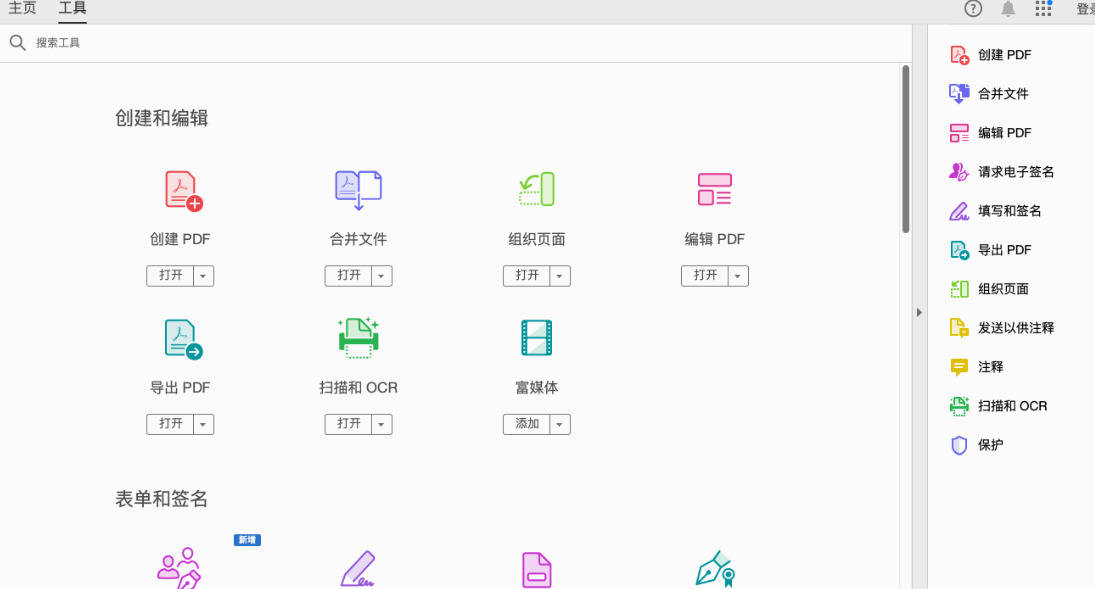Viewport: 1095px width, 589px height.
Task: Click the vertical scrollbar of tools list
Action: pos(905,150)
